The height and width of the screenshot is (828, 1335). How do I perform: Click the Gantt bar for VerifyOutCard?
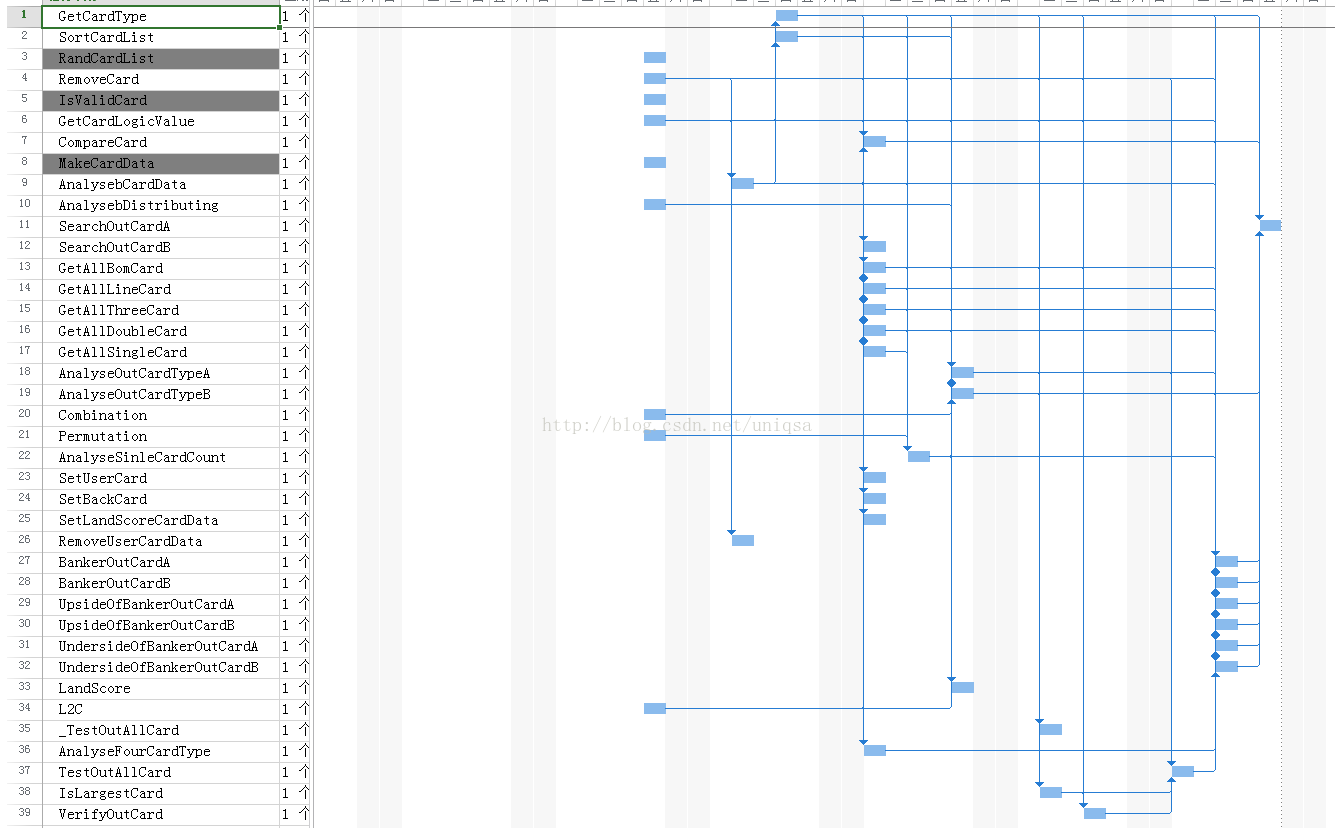pos(1095,813)
